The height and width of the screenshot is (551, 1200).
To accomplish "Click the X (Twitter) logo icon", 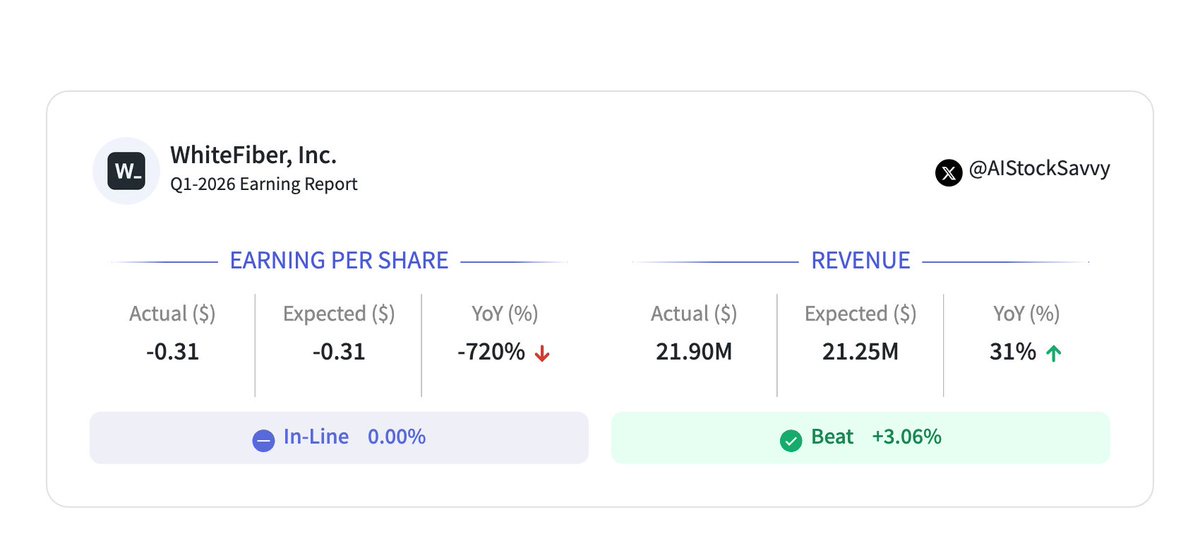I will click(948, 172).
